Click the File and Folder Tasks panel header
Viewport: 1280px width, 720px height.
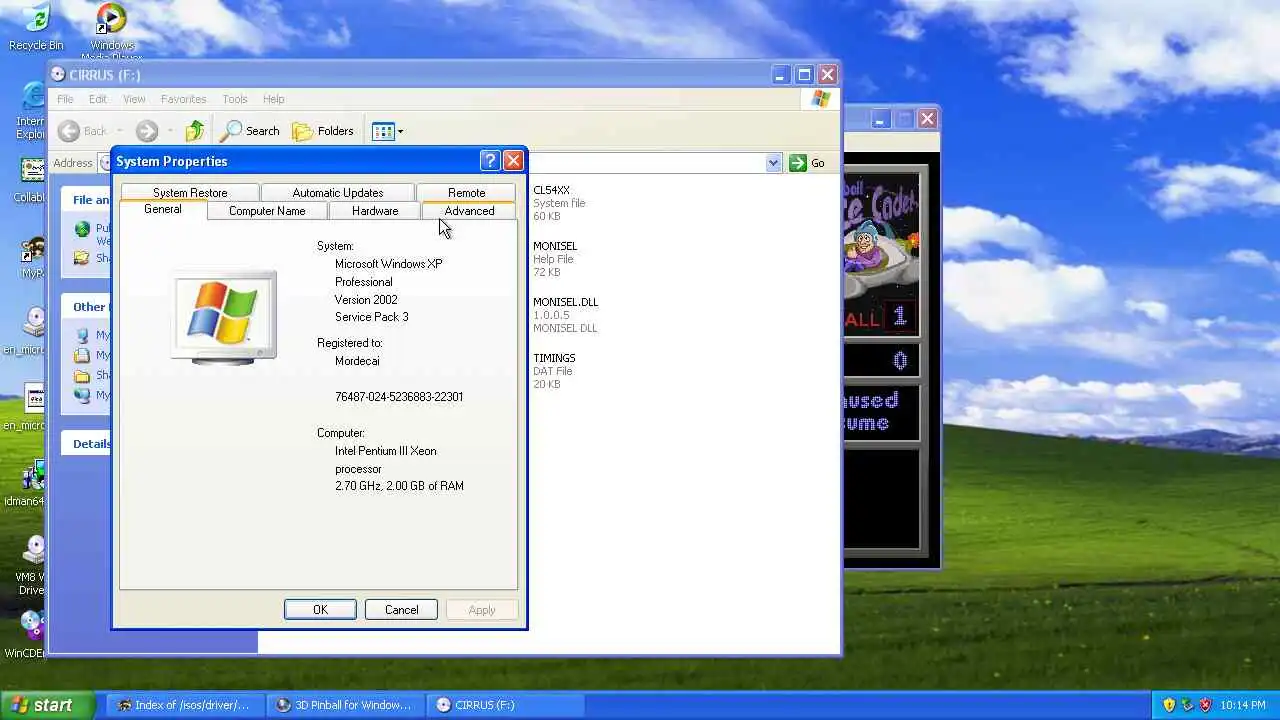[x=86, y=200]
